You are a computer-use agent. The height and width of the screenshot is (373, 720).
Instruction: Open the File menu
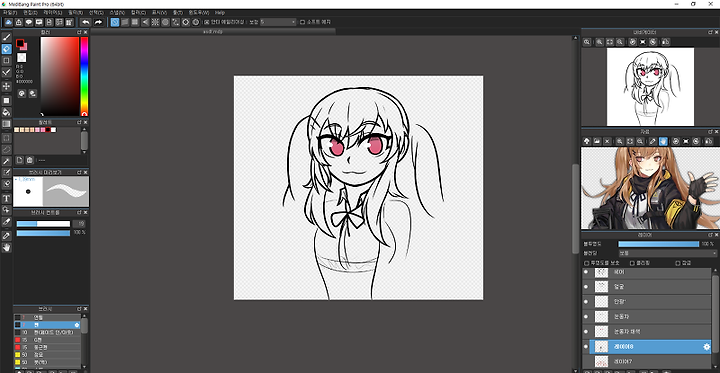point(10,13)
